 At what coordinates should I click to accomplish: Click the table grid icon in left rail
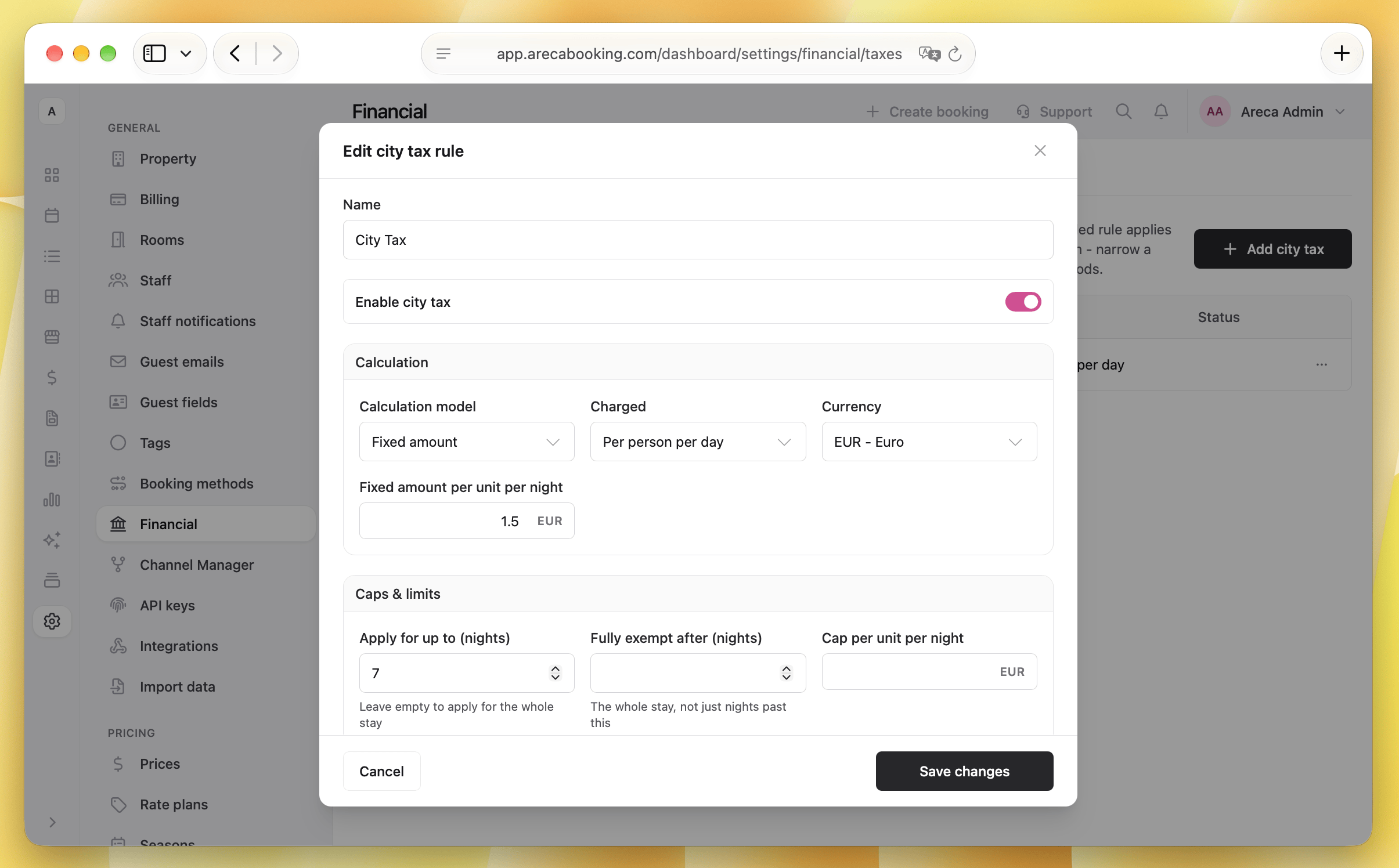click(52, 296)
